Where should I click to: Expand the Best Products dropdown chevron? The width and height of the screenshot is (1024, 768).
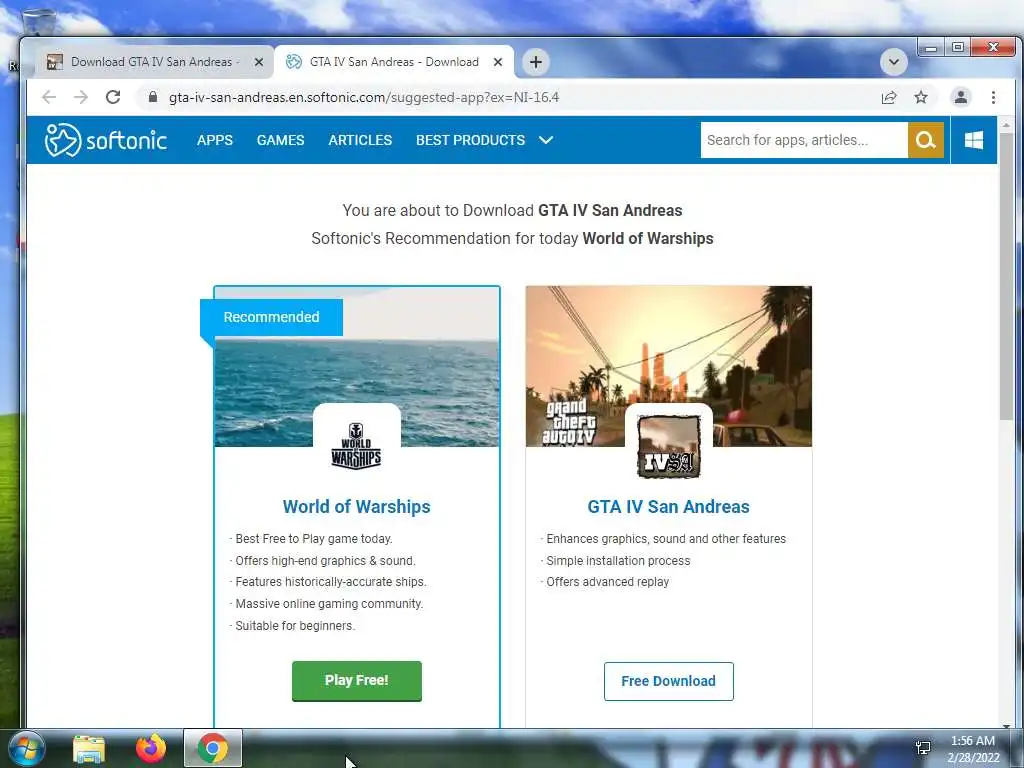(x=545, y=140)
